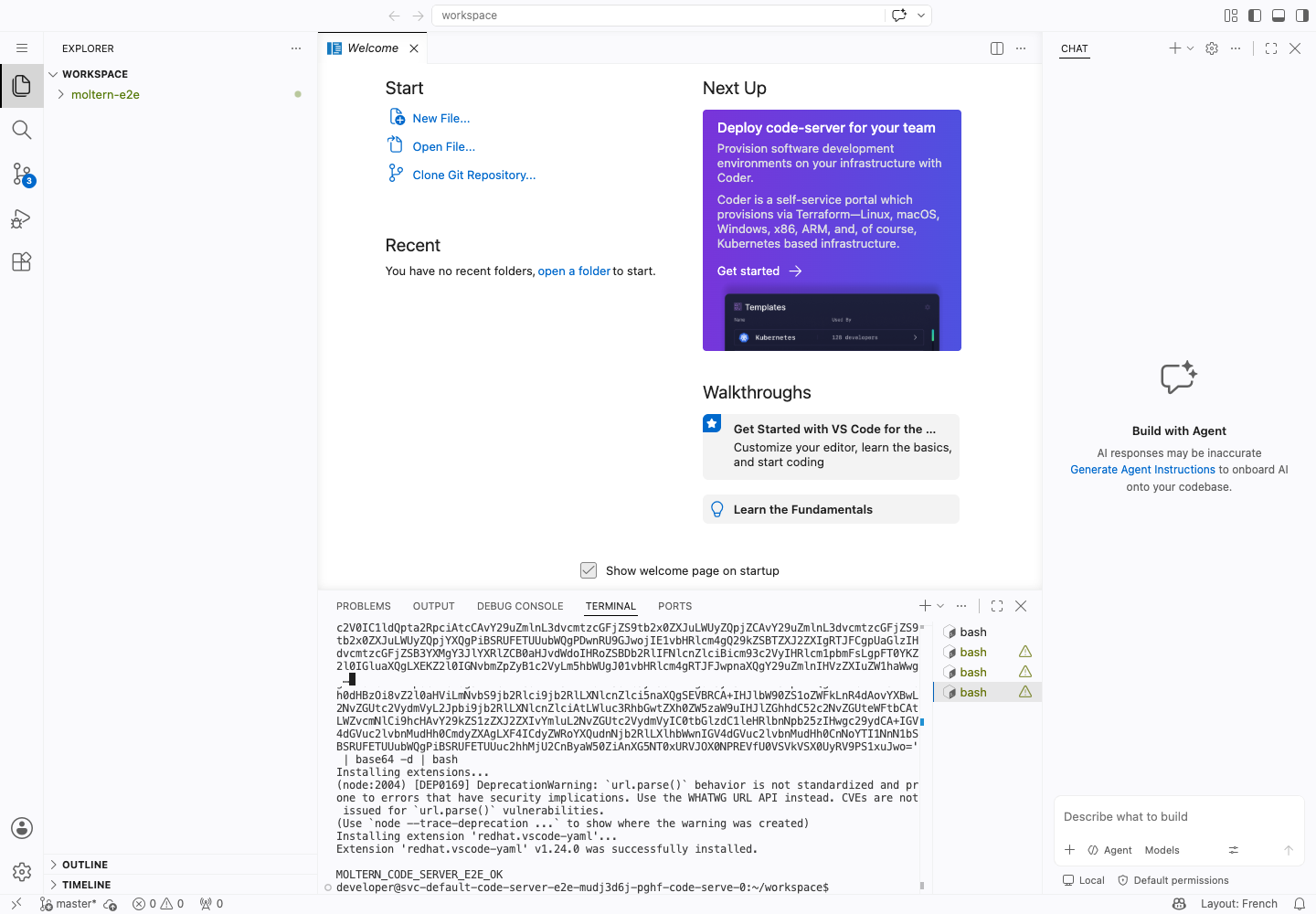Focus the Describe what to build input

tap(1179, 817)
